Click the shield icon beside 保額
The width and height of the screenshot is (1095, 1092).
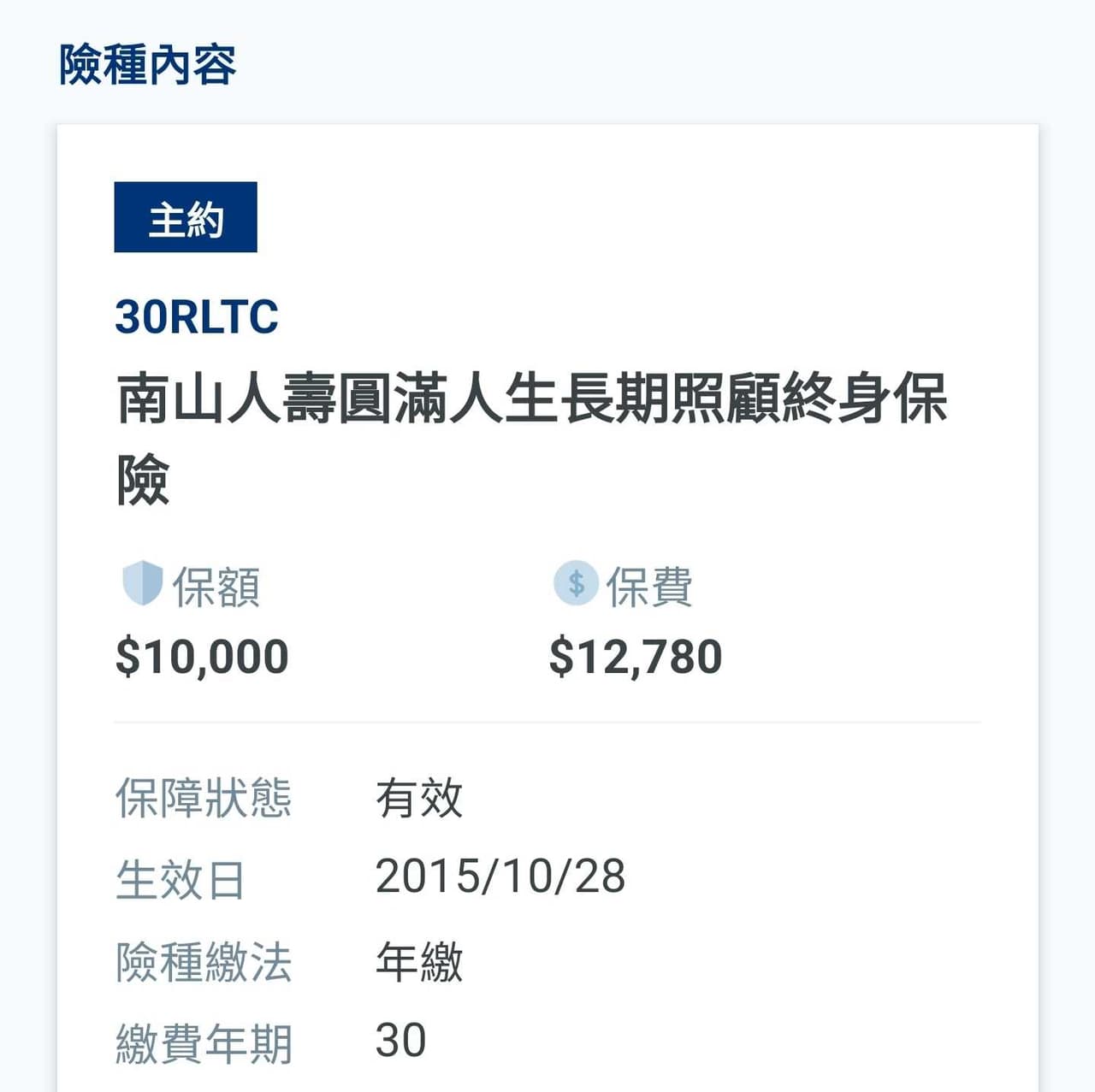142,583
